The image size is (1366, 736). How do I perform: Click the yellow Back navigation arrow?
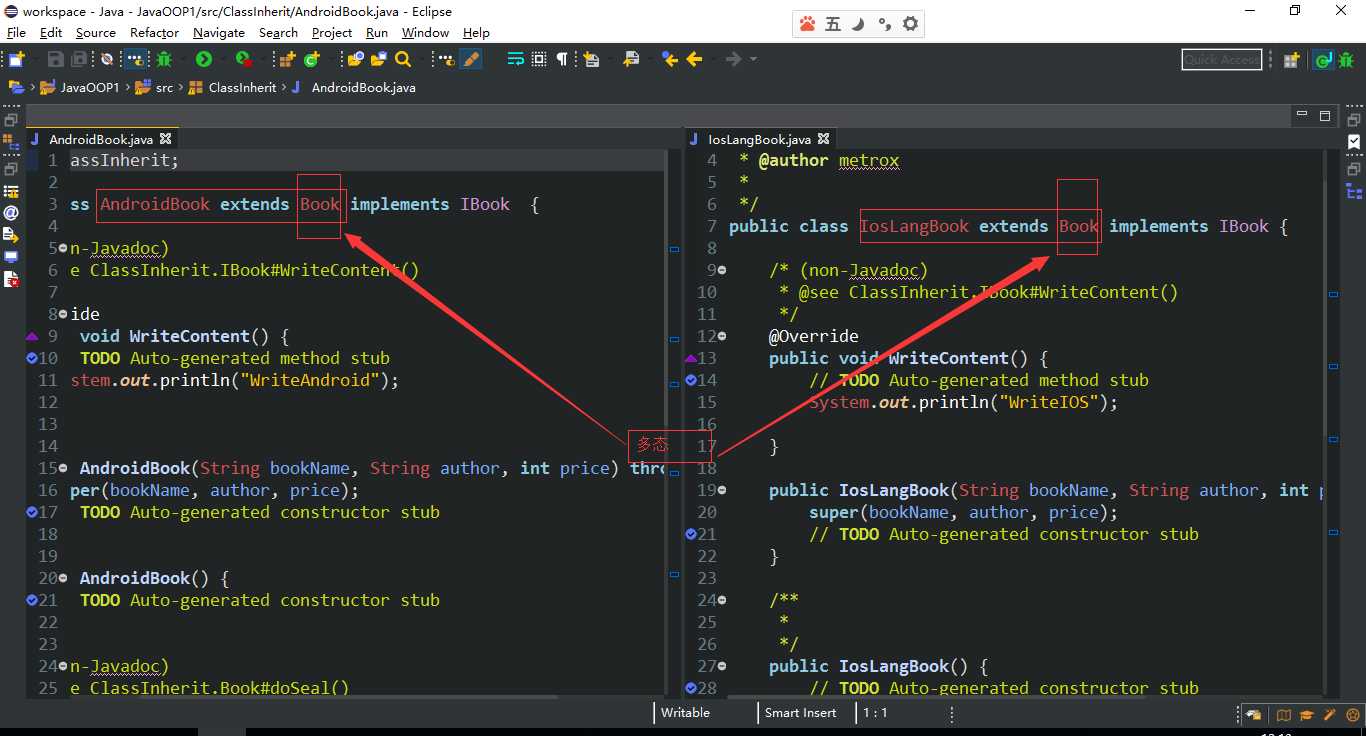click(x=694, y=60)
